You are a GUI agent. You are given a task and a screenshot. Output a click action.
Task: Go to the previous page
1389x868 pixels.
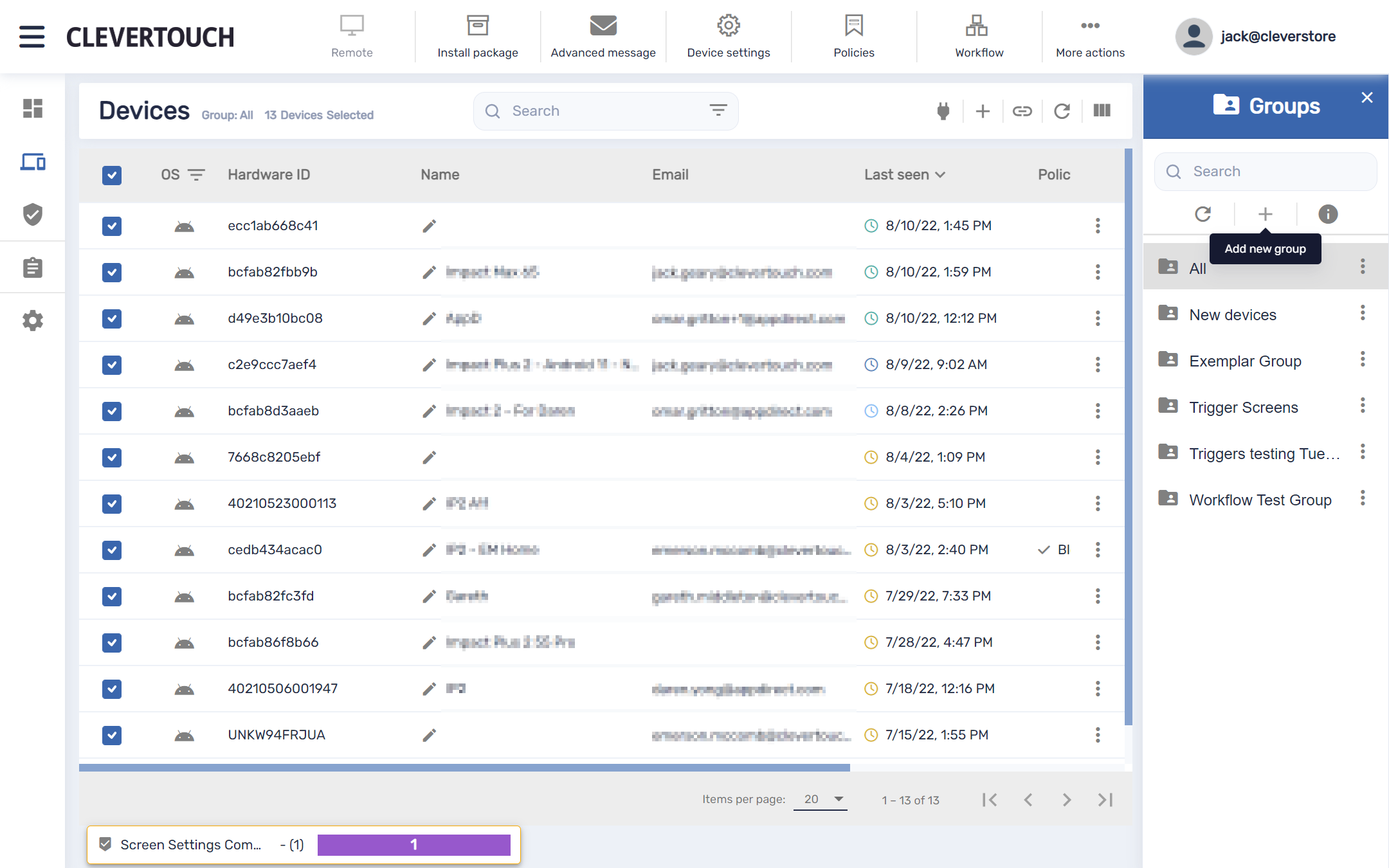click(1028, 799)
